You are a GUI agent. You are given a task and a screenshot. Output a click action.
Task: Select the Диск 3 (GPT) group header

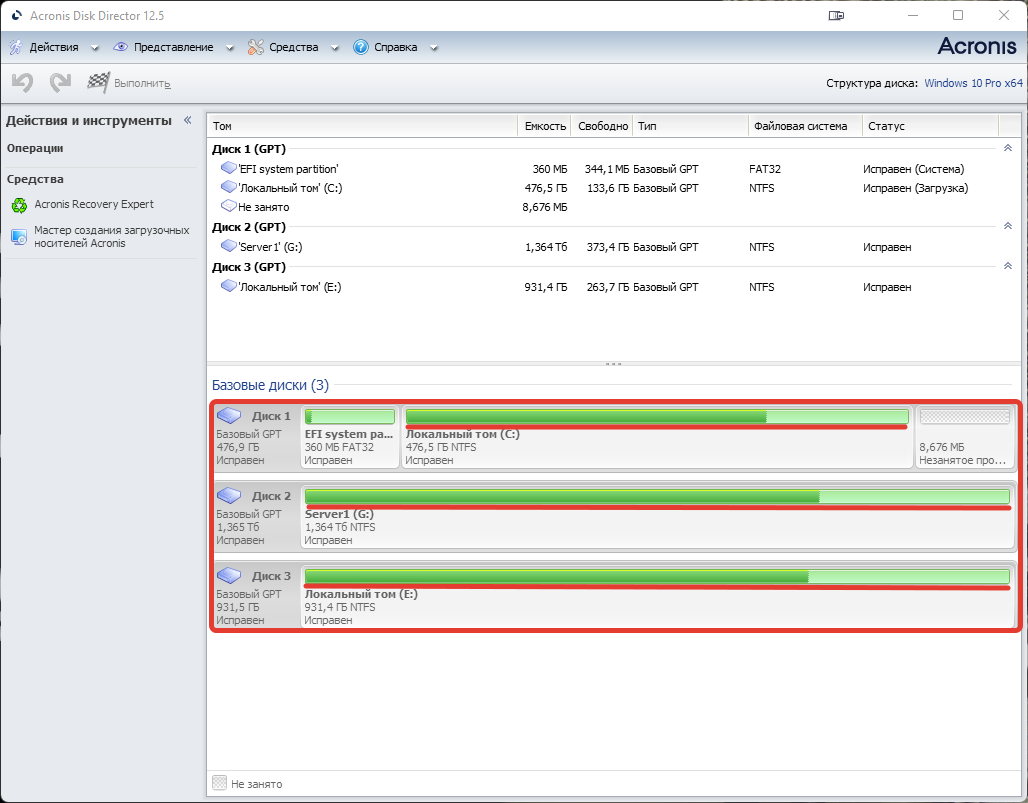249,267
